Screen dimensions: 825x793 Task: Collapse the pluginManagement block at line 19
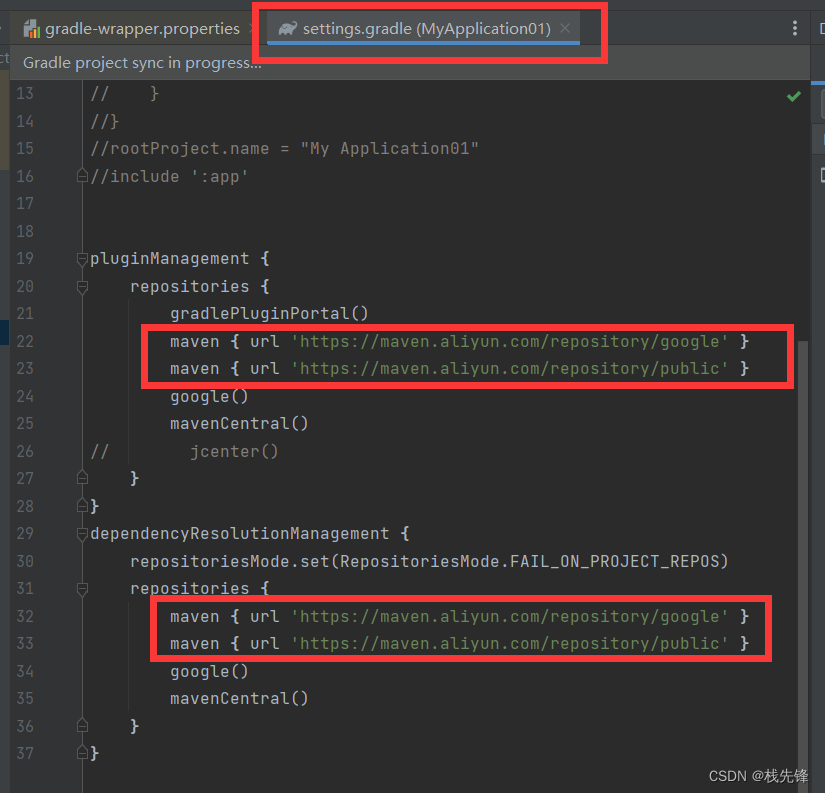[x=82, y=258]
